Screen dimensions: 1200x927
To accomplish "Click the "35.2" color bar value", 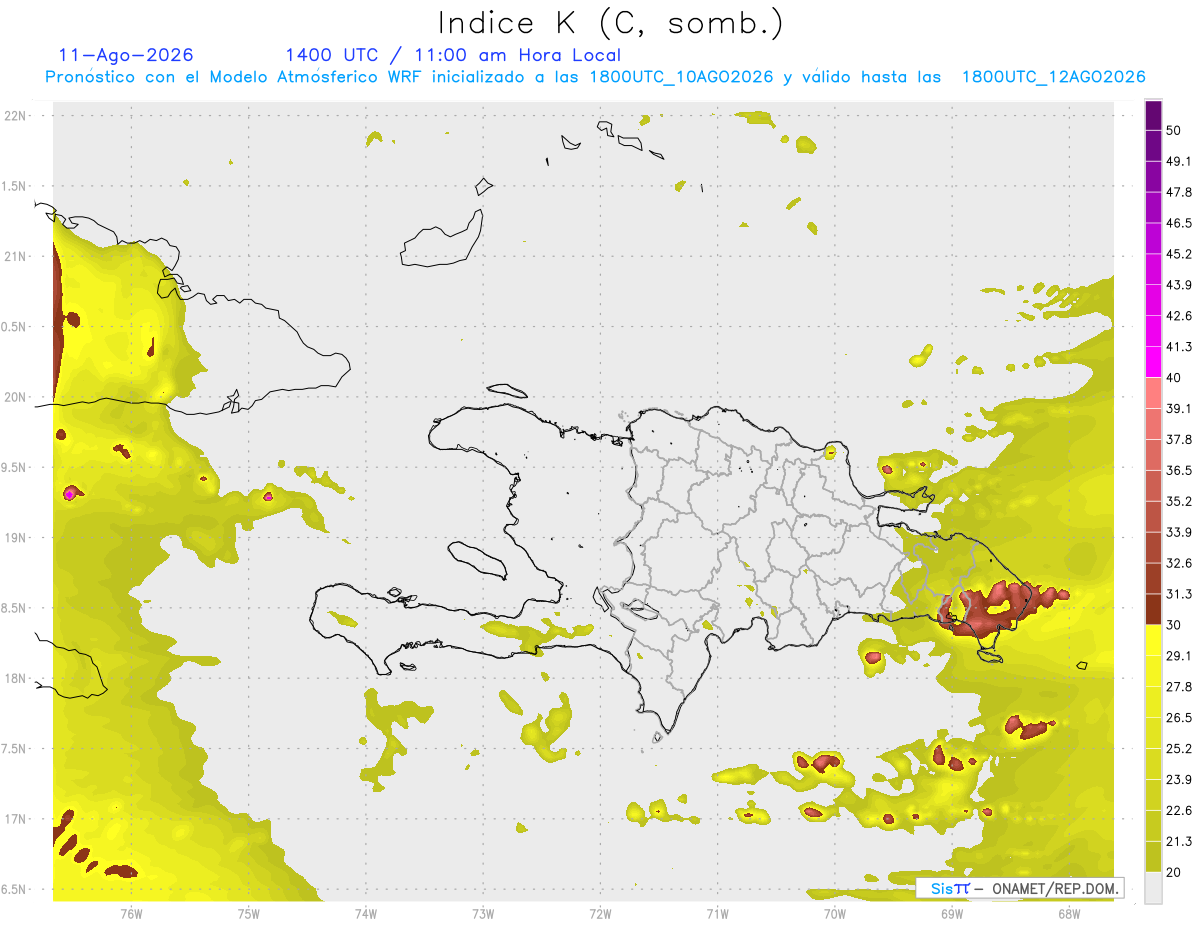I will 1179,501.
